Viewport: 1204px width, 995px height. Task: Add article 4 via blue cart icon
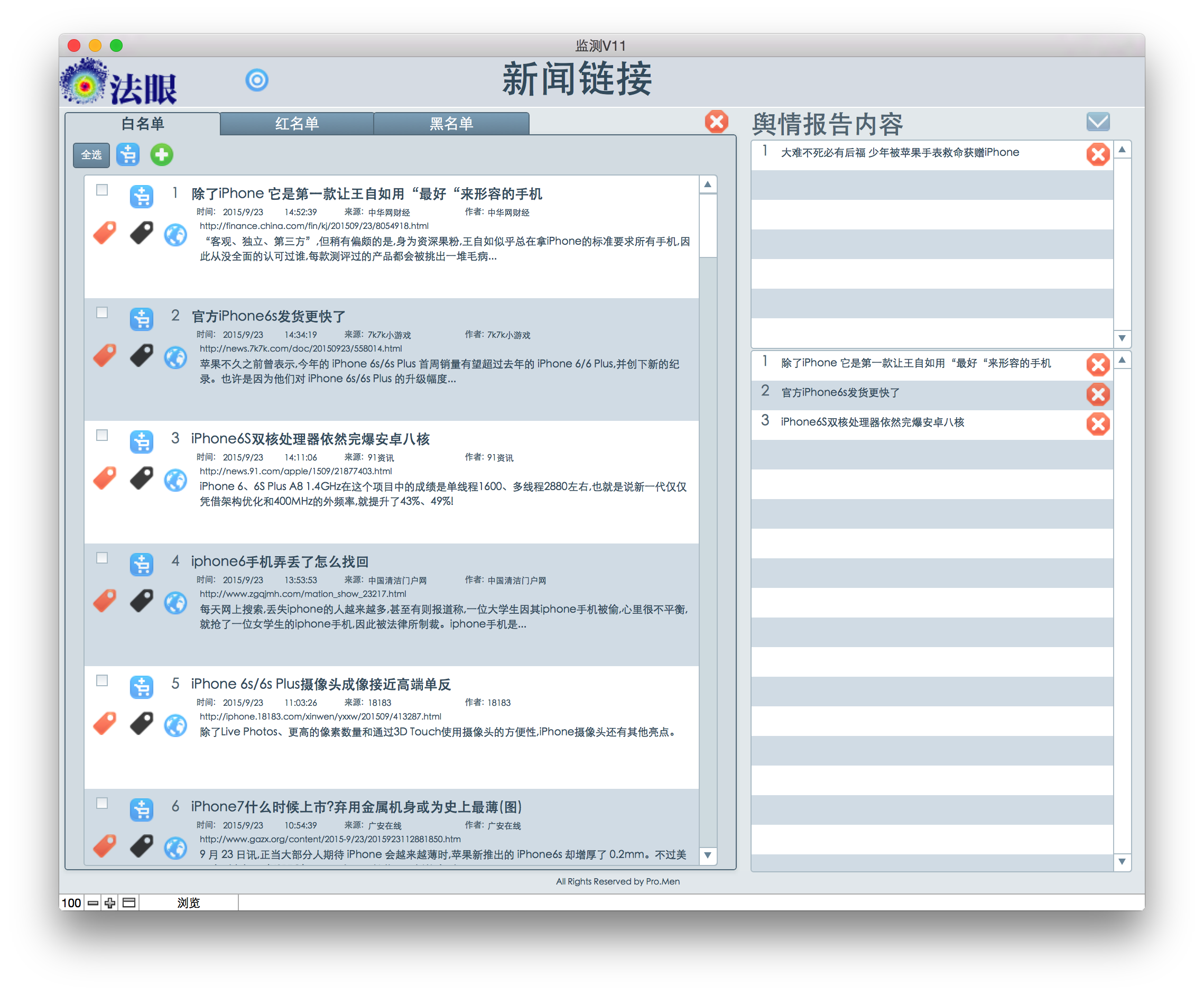(142, 564)
